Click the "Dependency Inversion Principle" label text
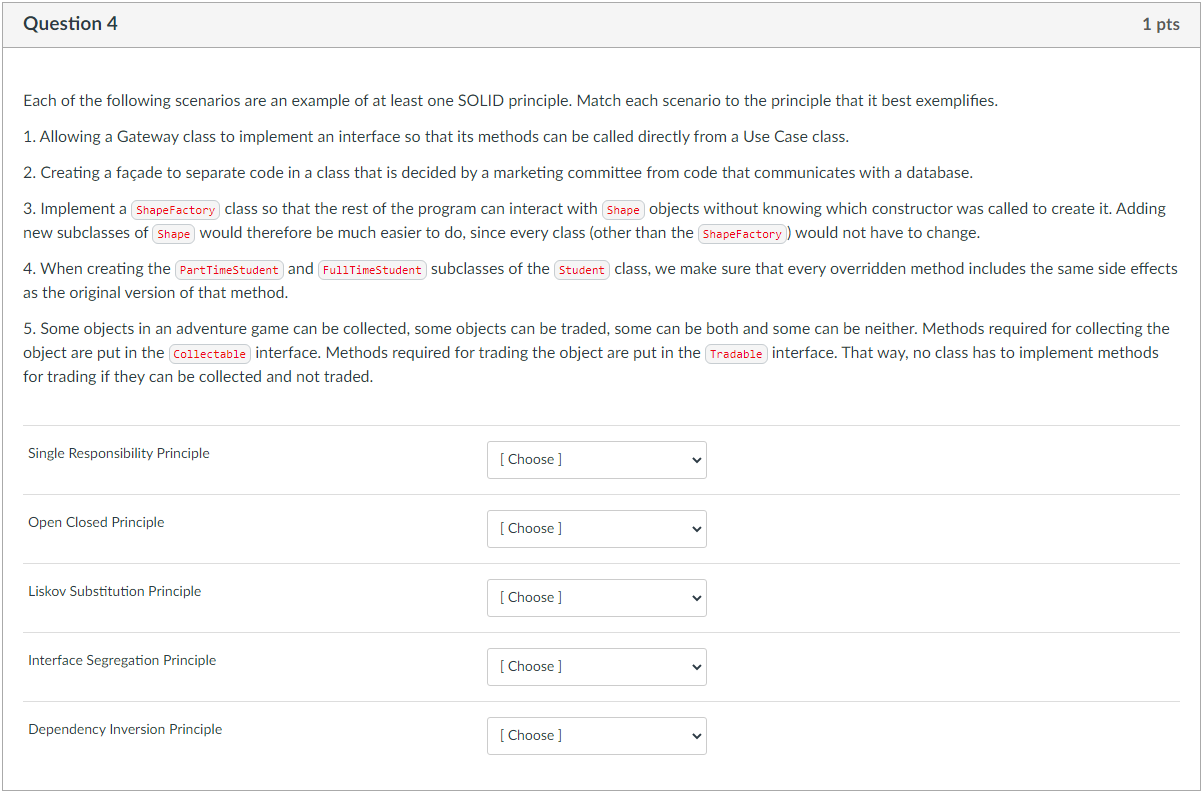 coord(125,729)
